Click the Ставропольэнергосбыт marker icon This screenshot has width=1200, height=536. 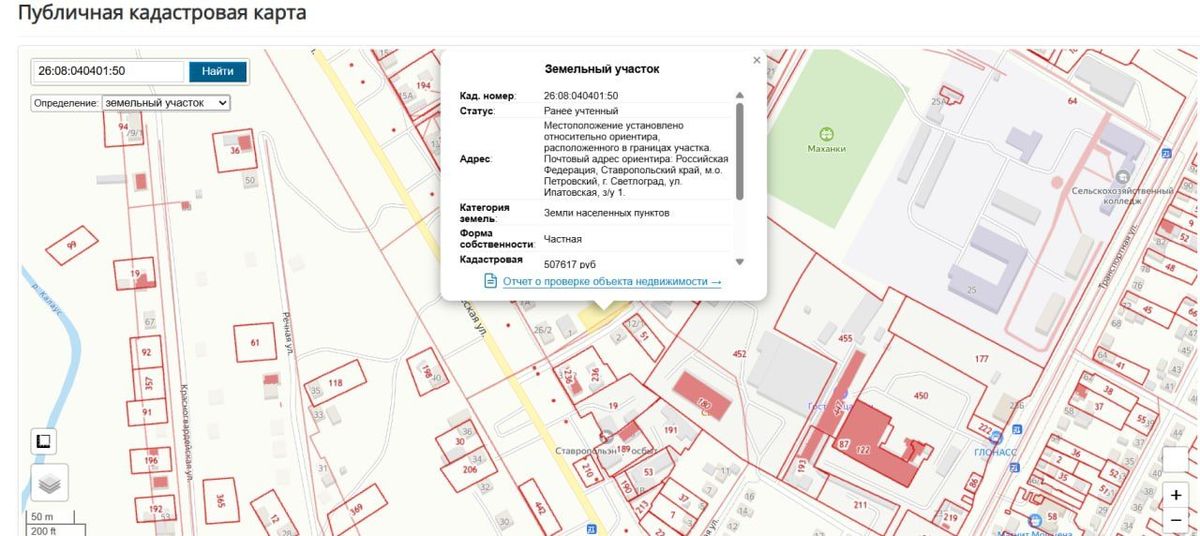click(605, 437)
